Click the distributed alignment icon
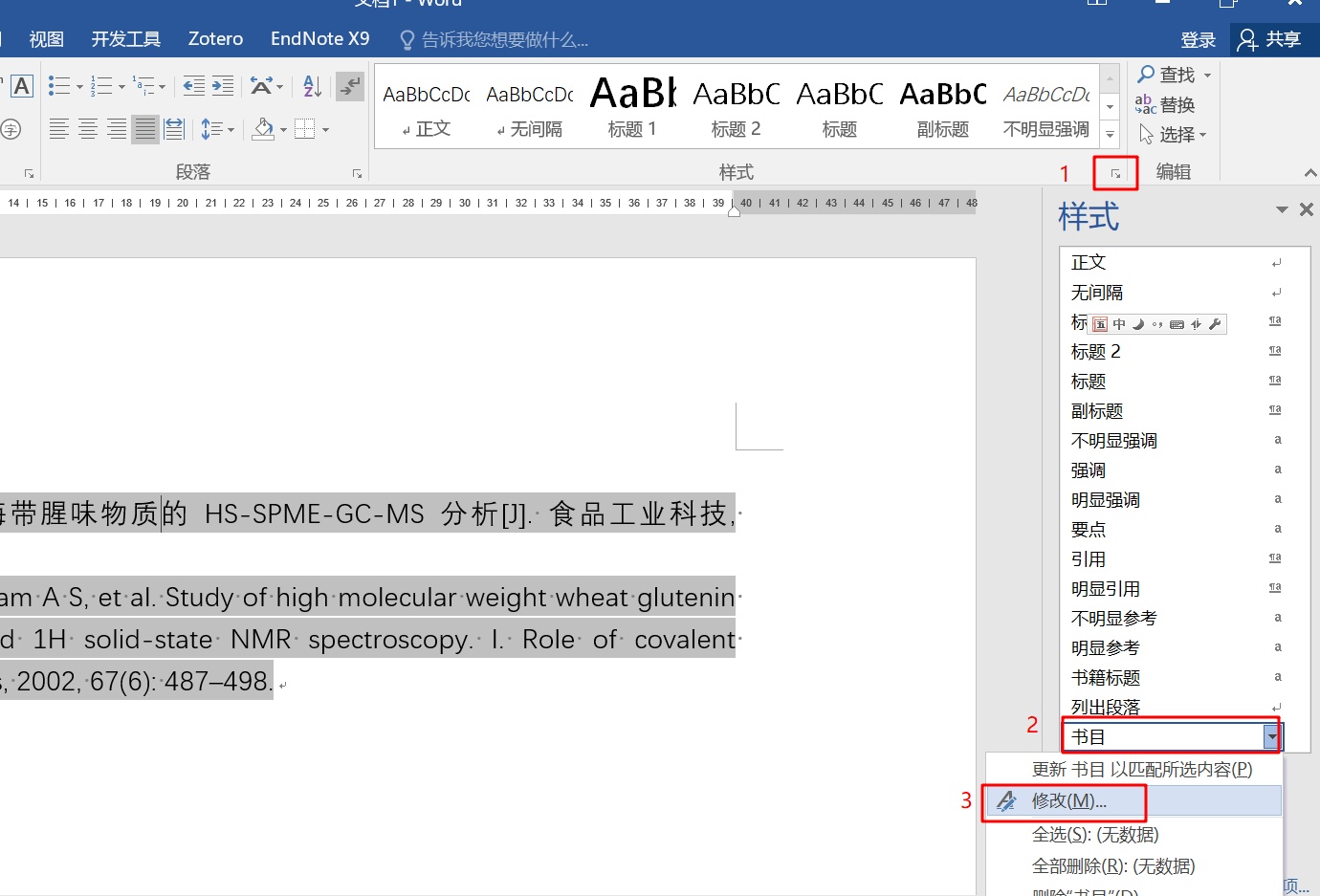The image size is (1320, 896). tap(174, 129)
